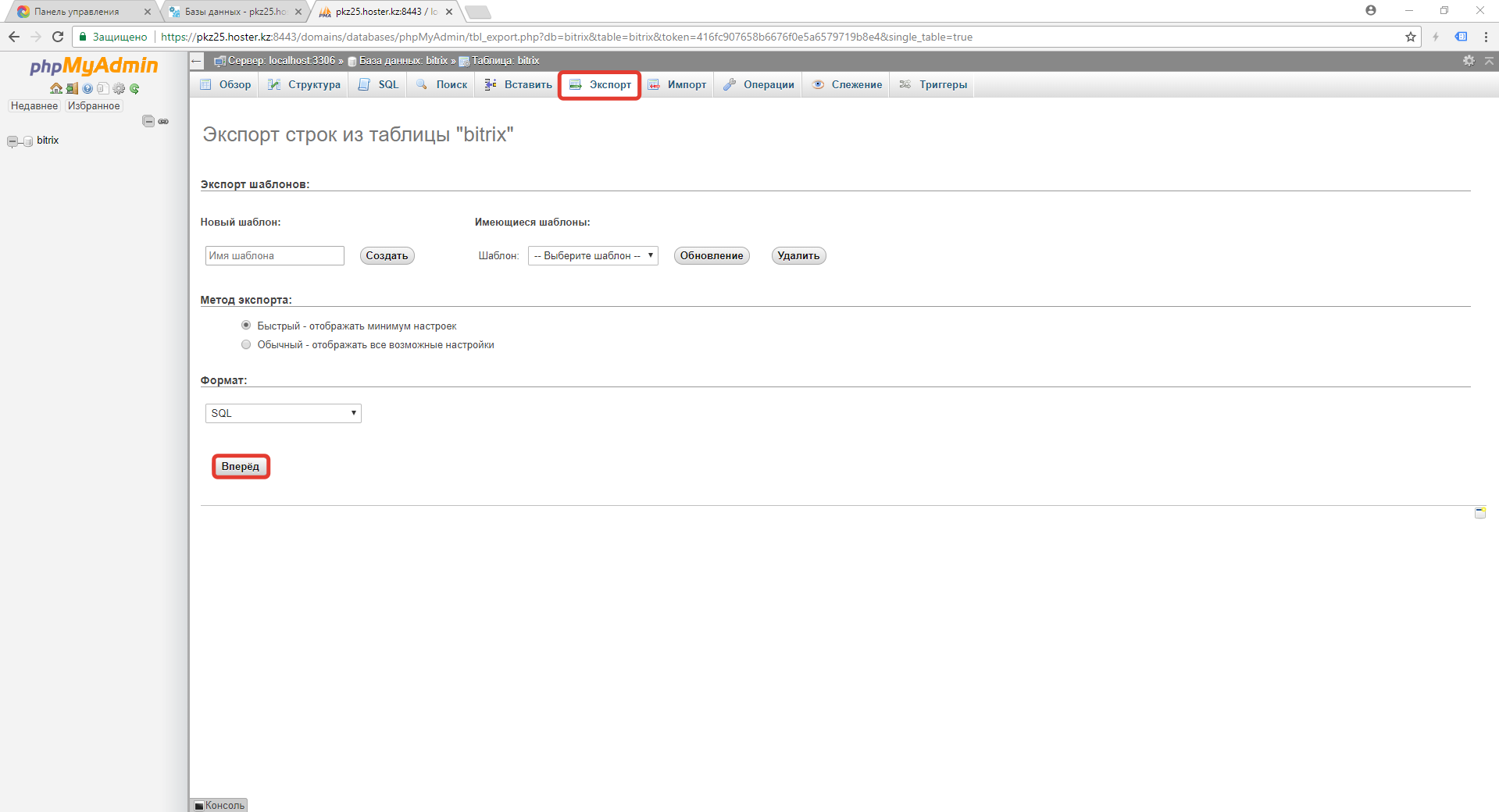This screenshot has width=1499, height=812.
Task: Click the yellow note icon at right
Action: (1479, 513)
